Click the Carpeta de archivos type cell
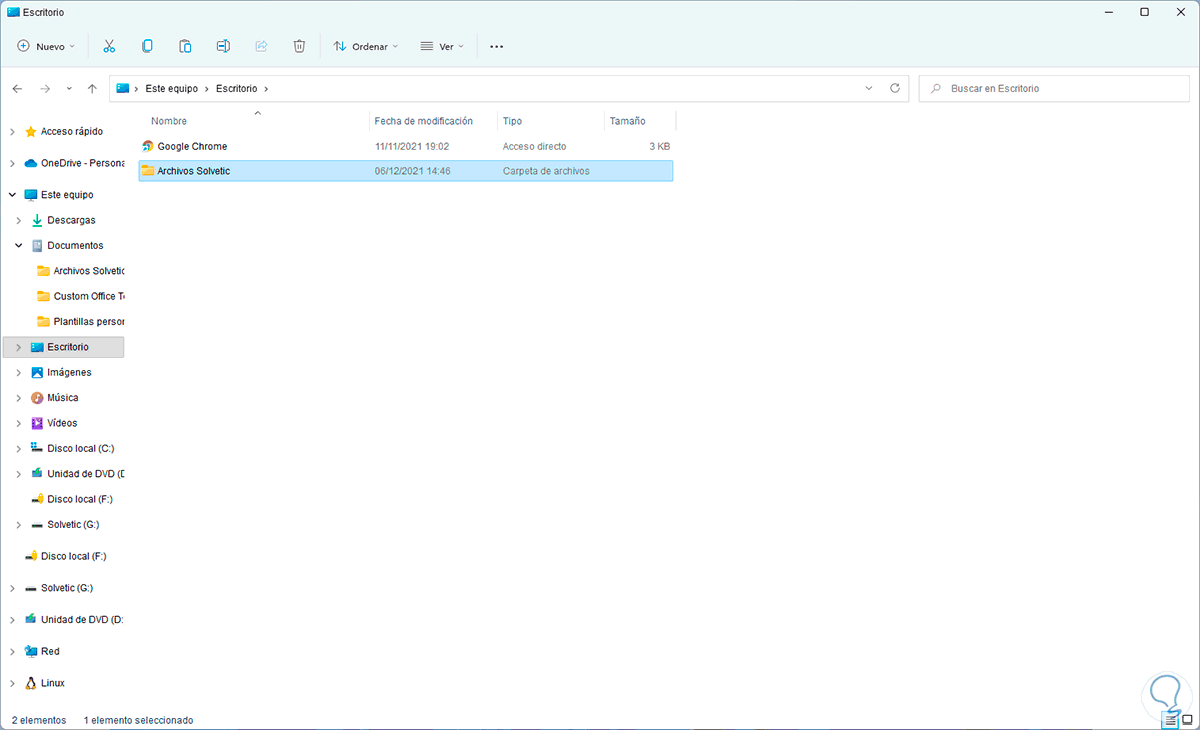Image resolution: width=1200 pixels, height=730 pixels. (x=546, y=171)
